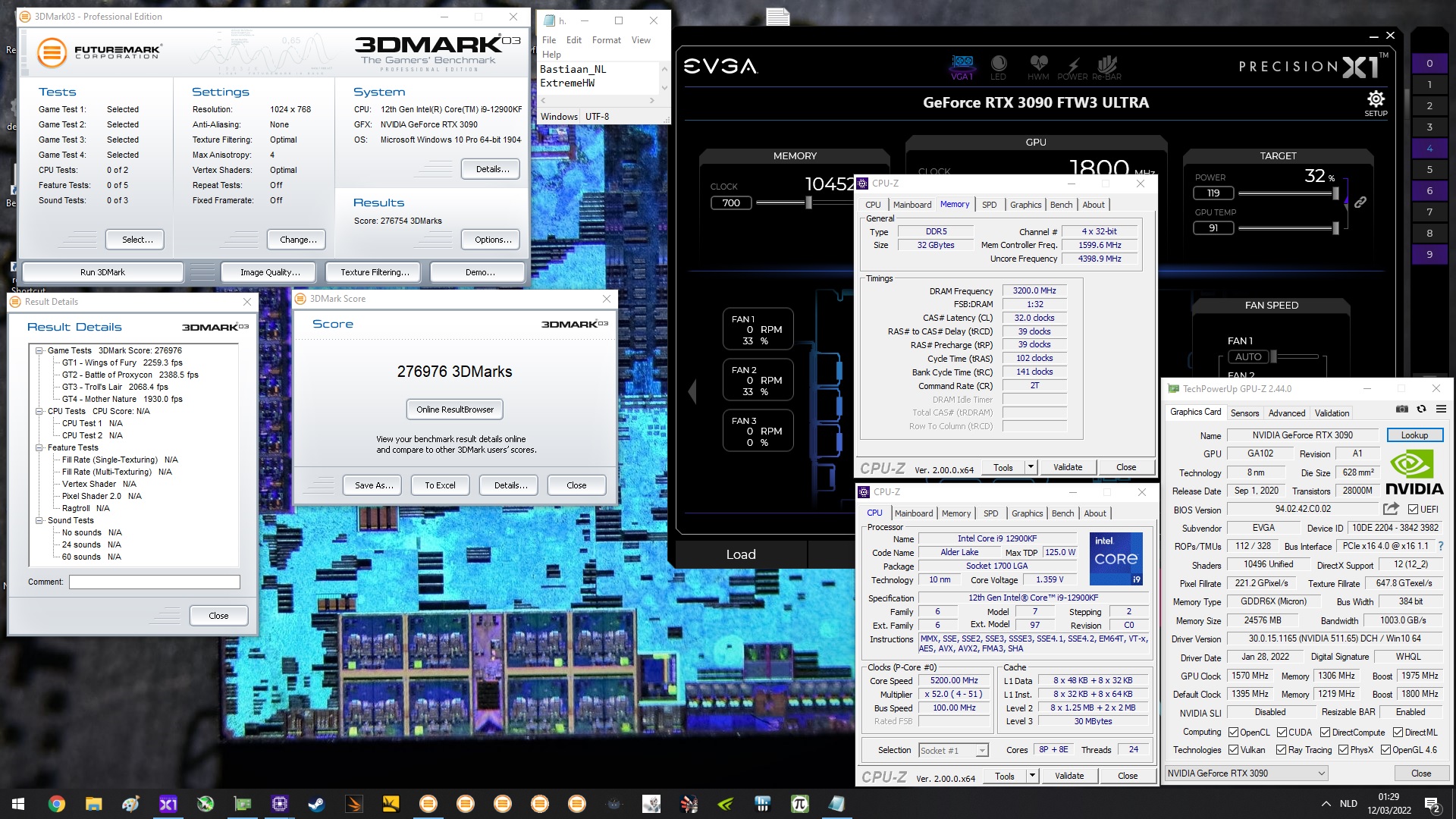Take a GPU-Z screenshot with camera icon
The width and height of the screenshot is (1456, 819).
click(x=1402, y=409)
